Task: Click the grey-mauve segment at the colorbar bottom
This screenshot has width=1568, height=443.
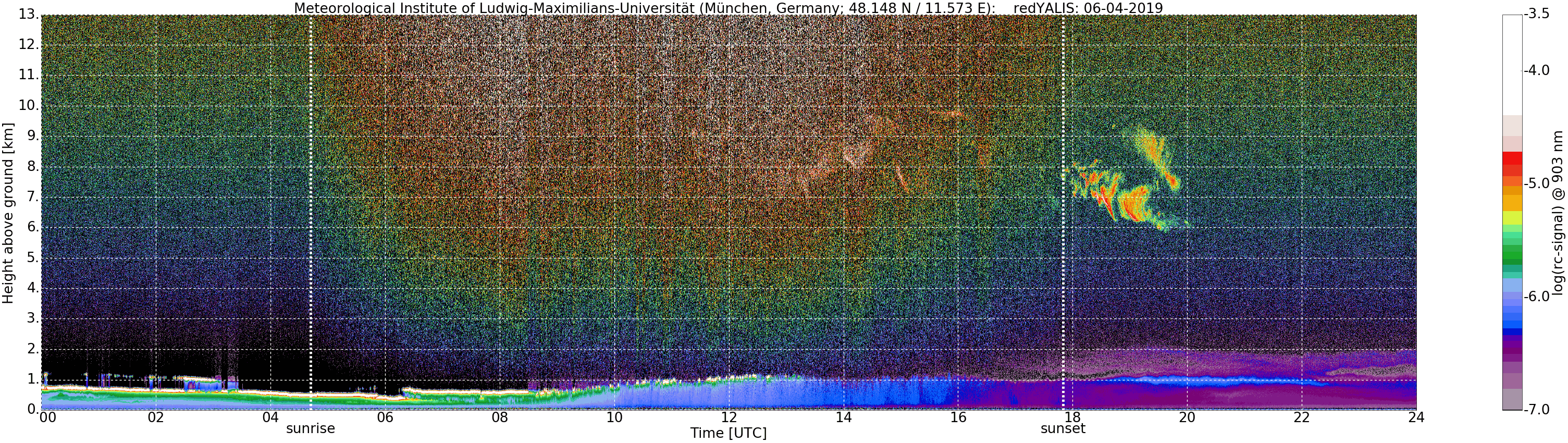Action: pos(1512,400)
